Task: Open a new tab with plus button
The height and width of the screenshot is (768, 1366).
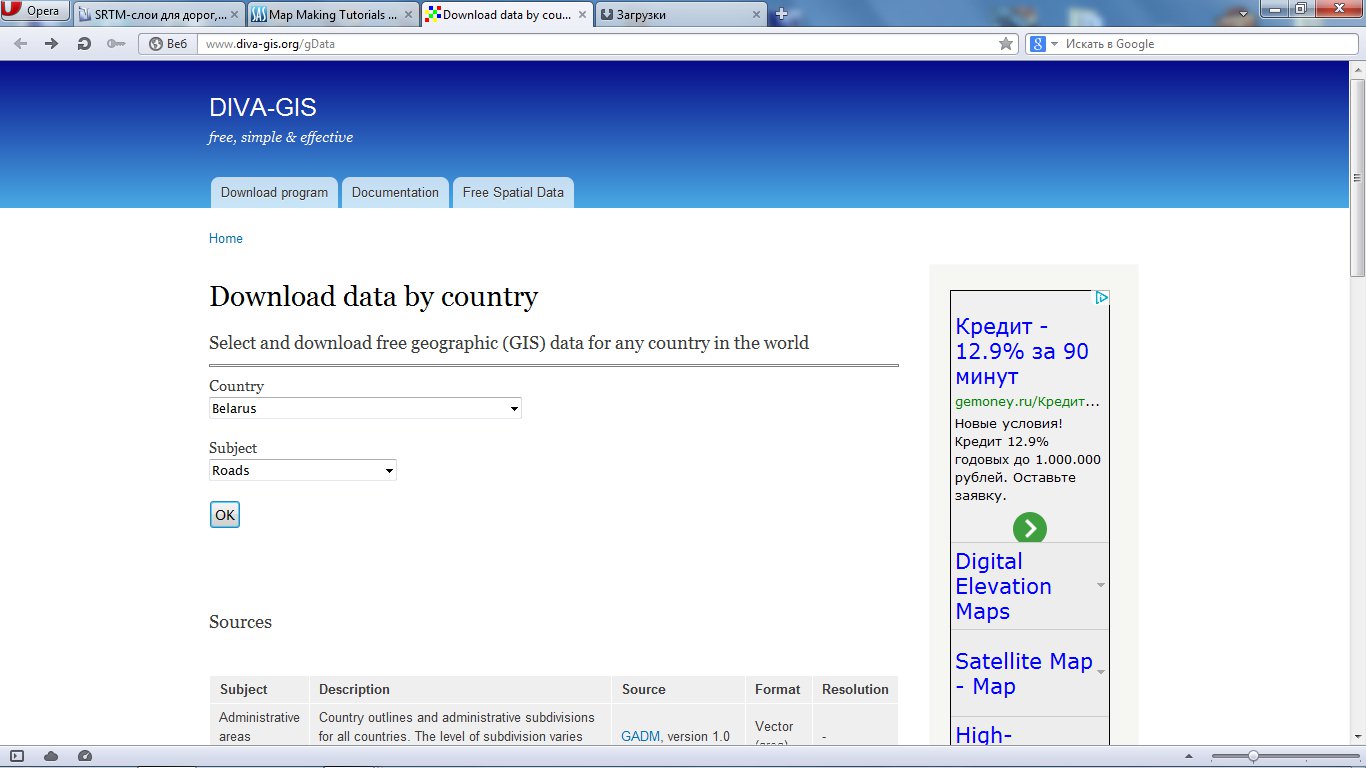Action: coord(782,14)
